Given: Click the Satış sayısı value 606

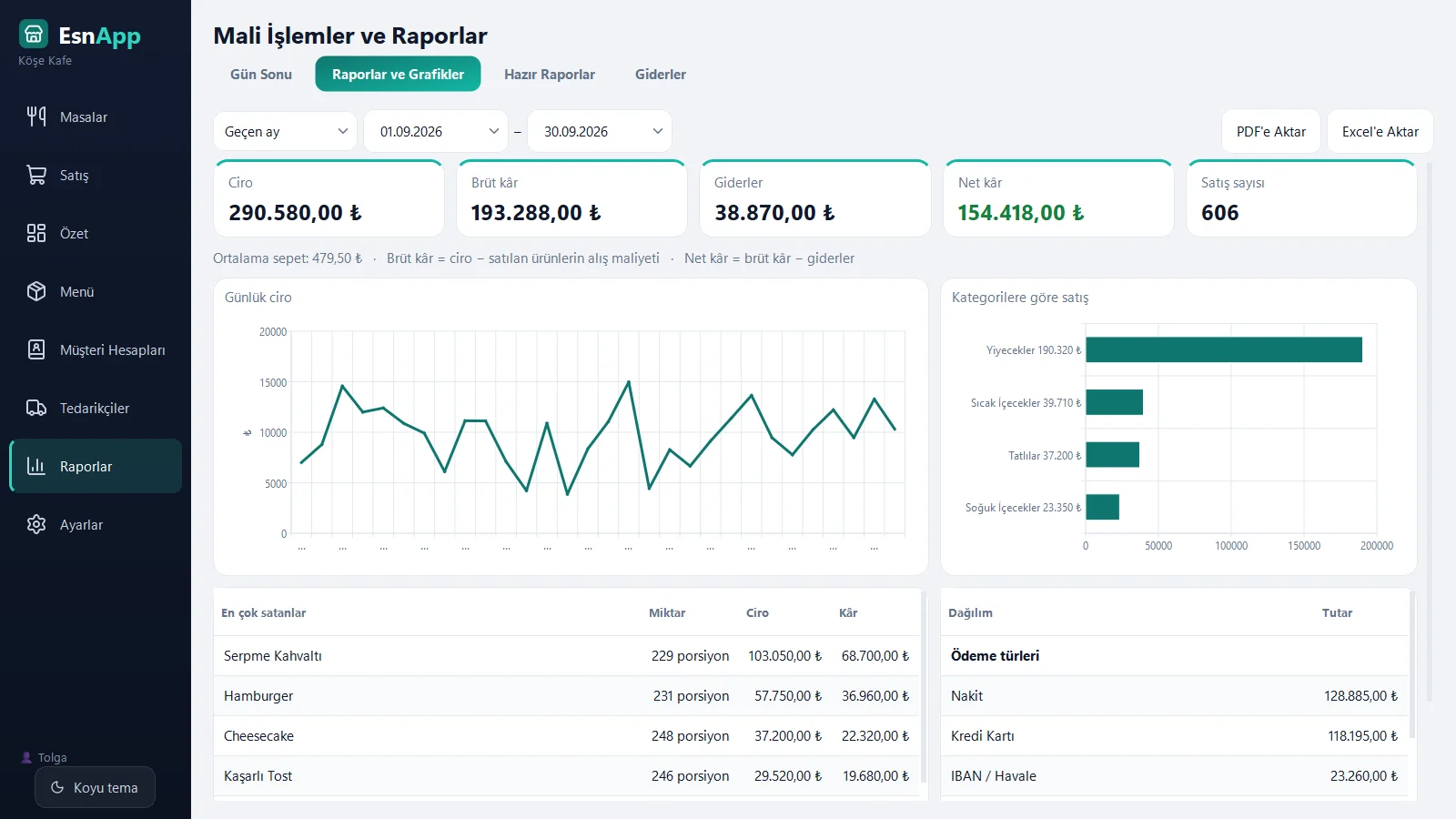Looking at the screenshot, I should click(x=1219, y=212).
